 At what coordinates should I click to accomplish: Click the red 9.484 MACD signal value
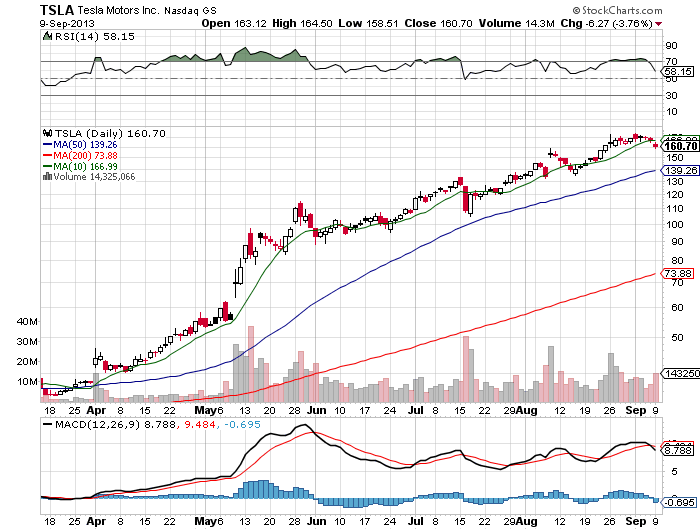tap(200, 424)
